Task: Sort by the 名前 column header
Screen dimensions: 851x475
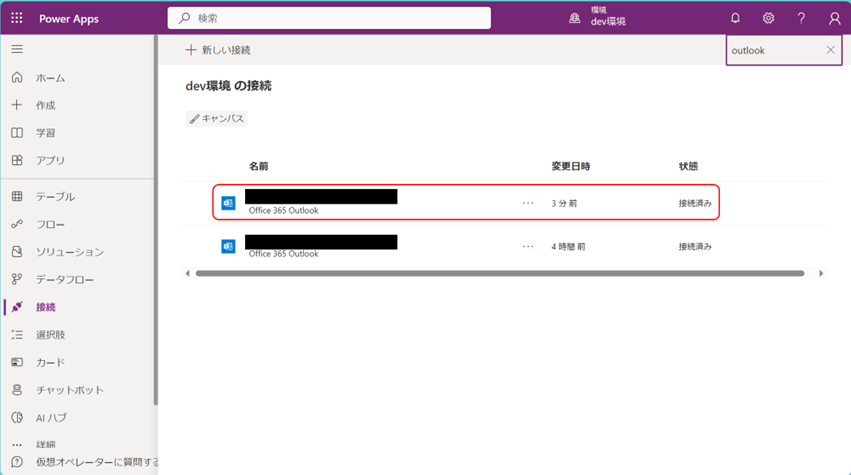Action: pyautogui.click(x=258, y=166)
